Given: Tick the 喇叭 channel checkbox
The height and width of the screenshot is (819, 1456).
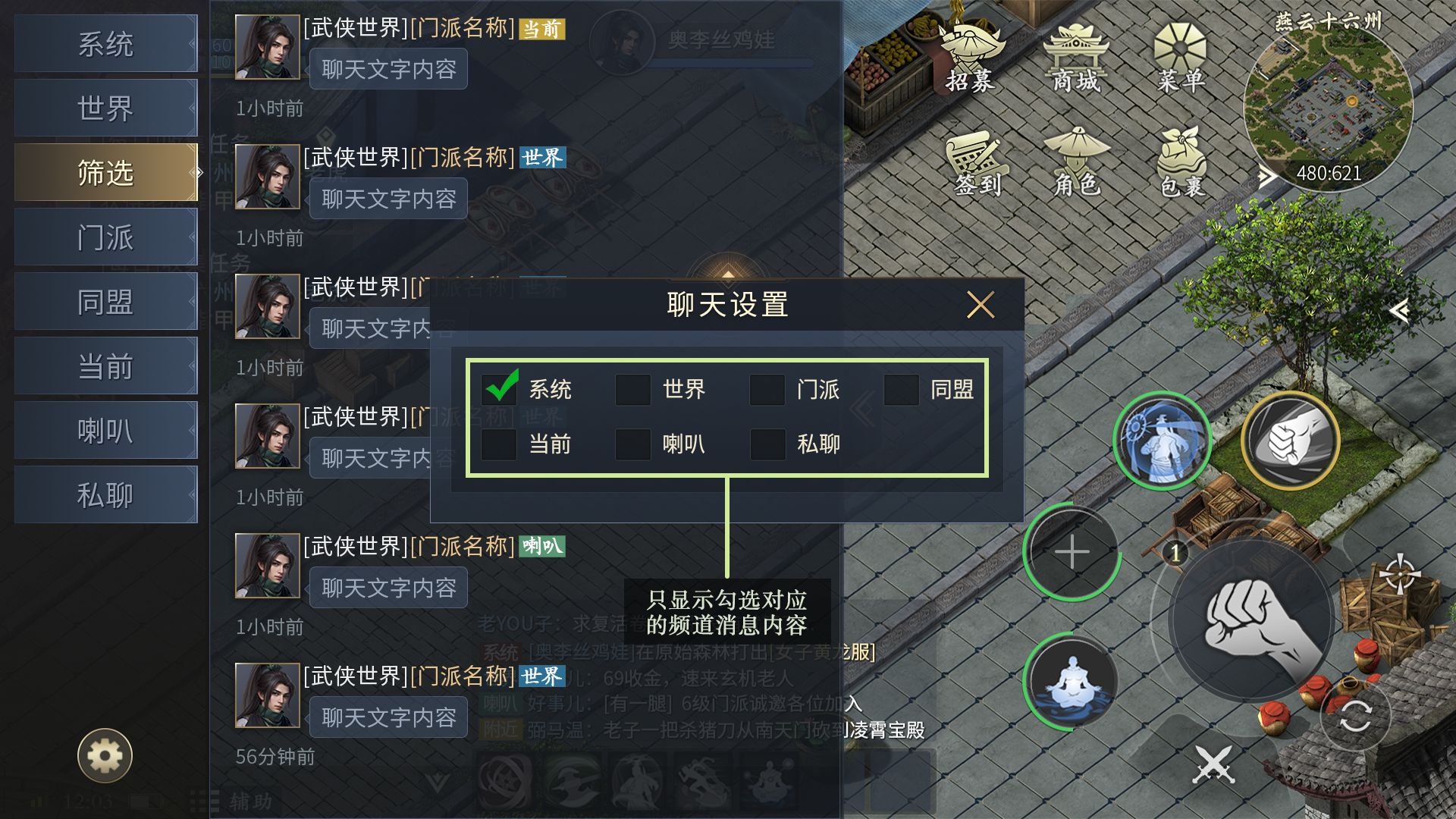Looking at the screenshot, I should point(632,444).
